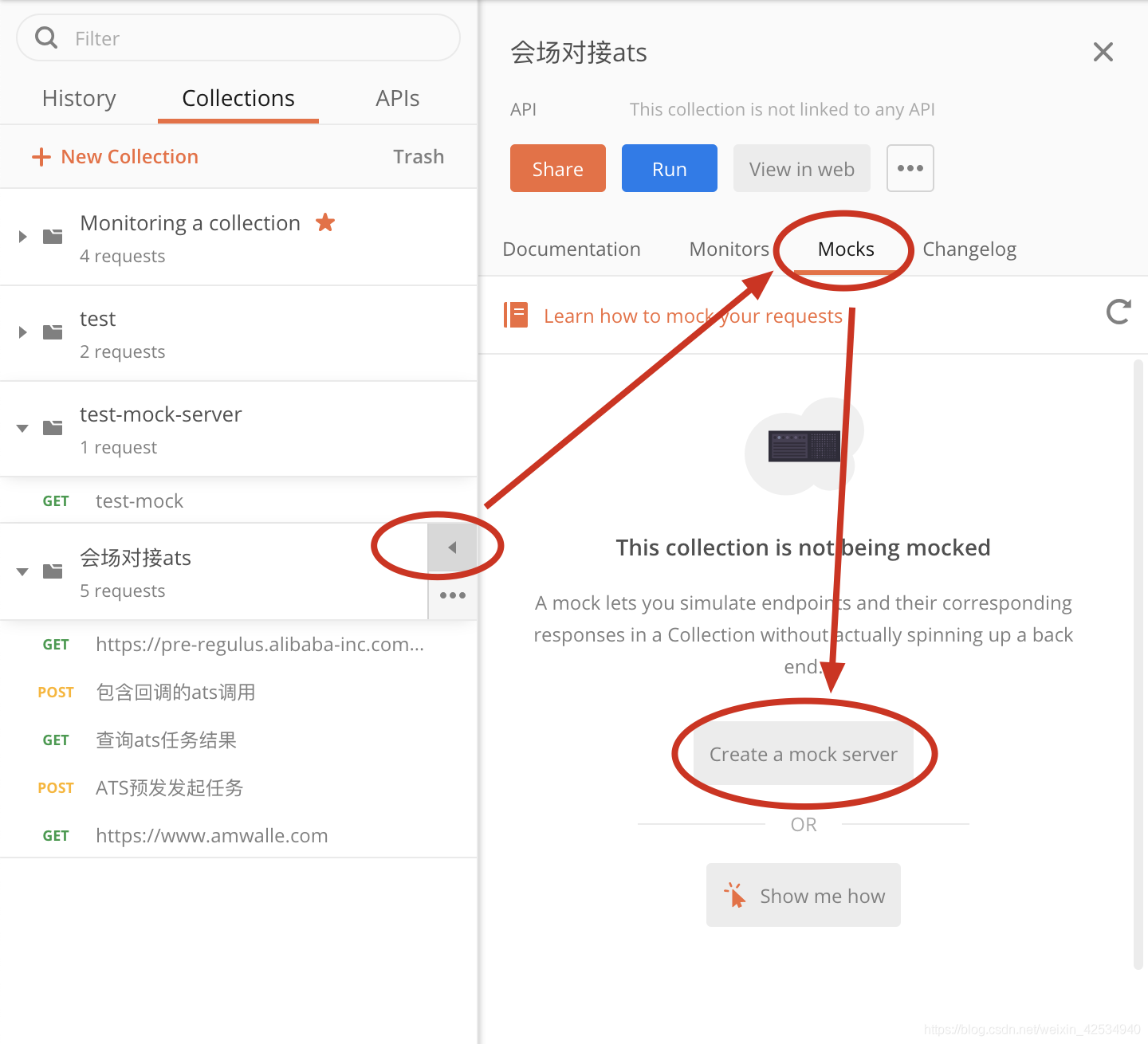Click the test collection folder icon
This screenshot has height=1044, width=1148.
(x=53, y=332)
